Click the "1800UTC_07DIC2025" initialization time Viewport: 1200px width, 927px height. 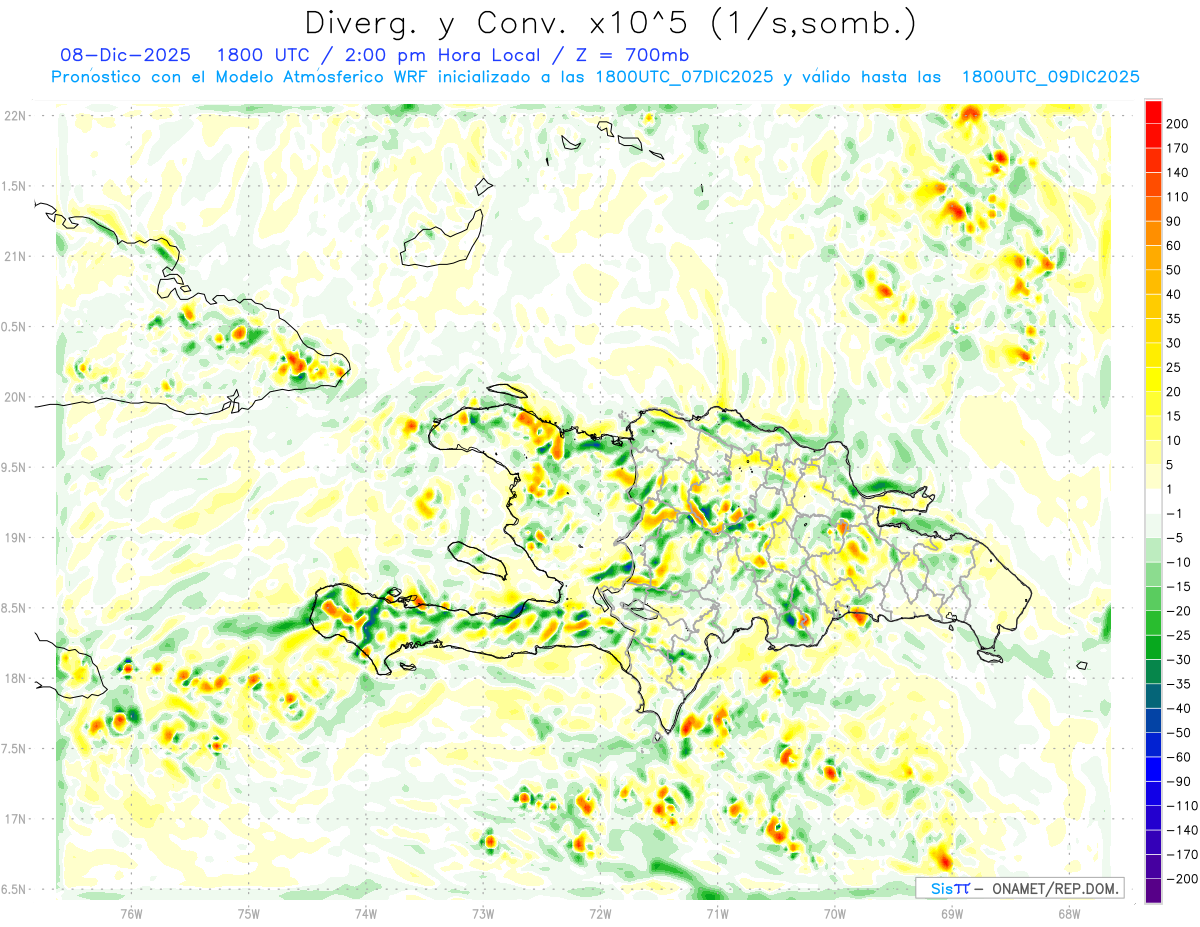pyautogui.click(x=684, y=77)
